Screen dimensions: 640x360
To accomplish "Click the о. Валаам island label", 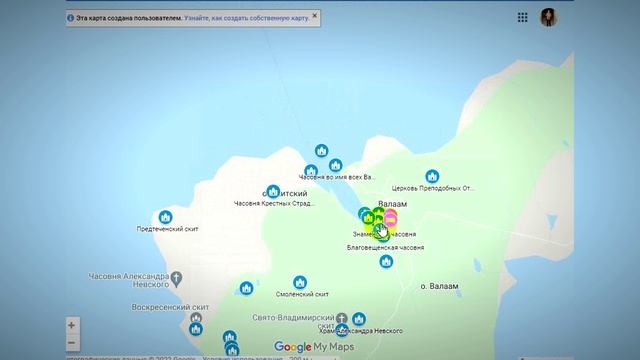I will [440, 286].
